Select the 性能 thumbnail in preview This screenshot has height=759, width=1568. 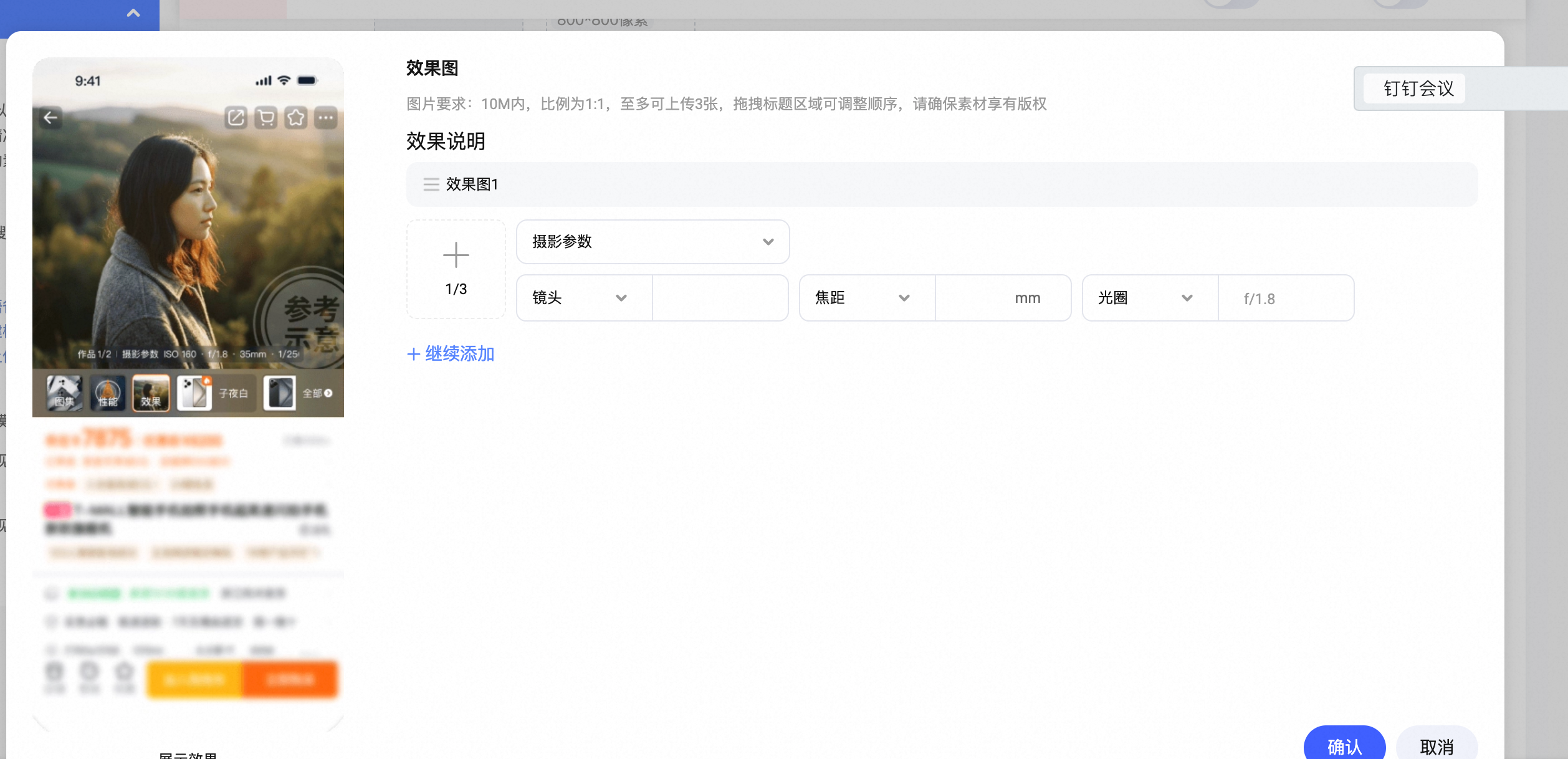(108, 393)
